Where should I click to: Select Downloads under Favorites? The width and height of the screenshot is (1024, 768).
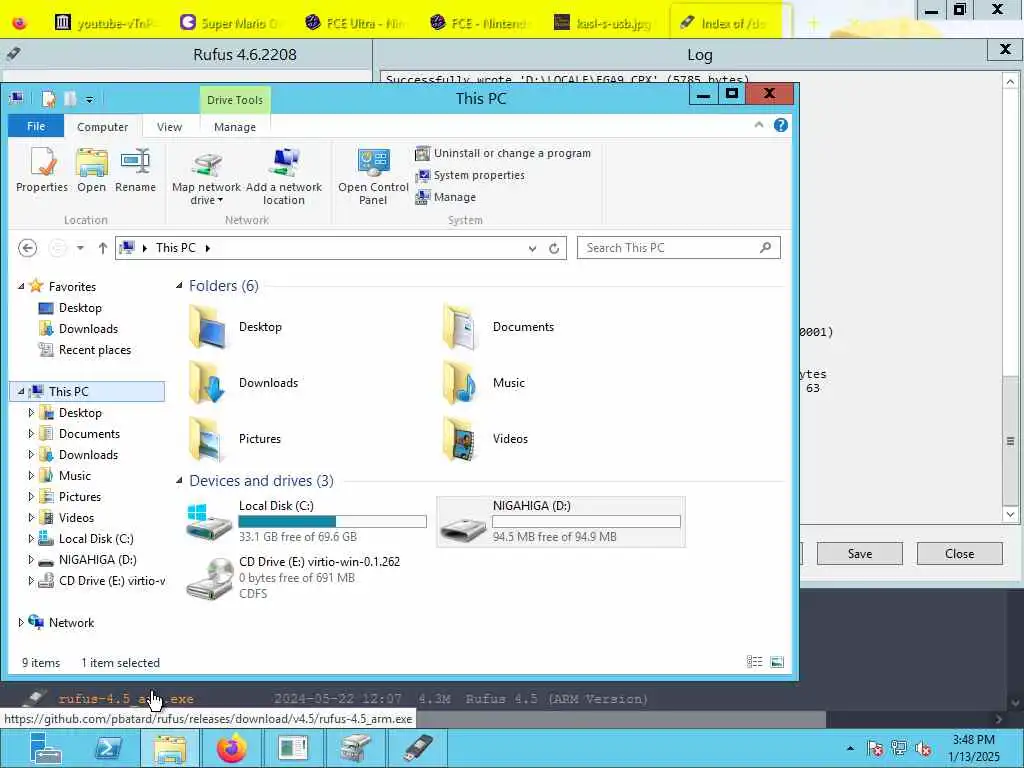(x=88, y=328)
